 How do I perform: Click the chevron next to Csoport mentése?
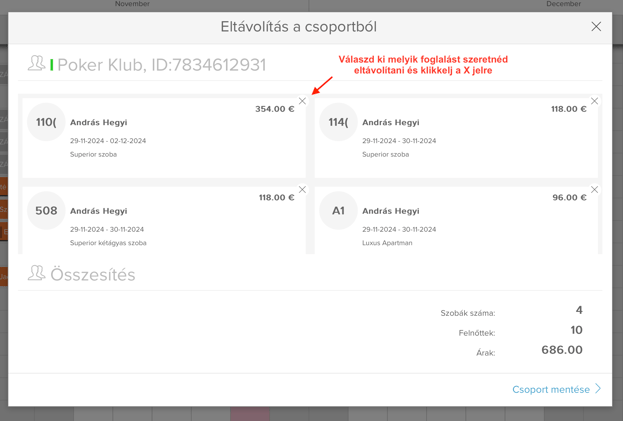tap(598, 388)
